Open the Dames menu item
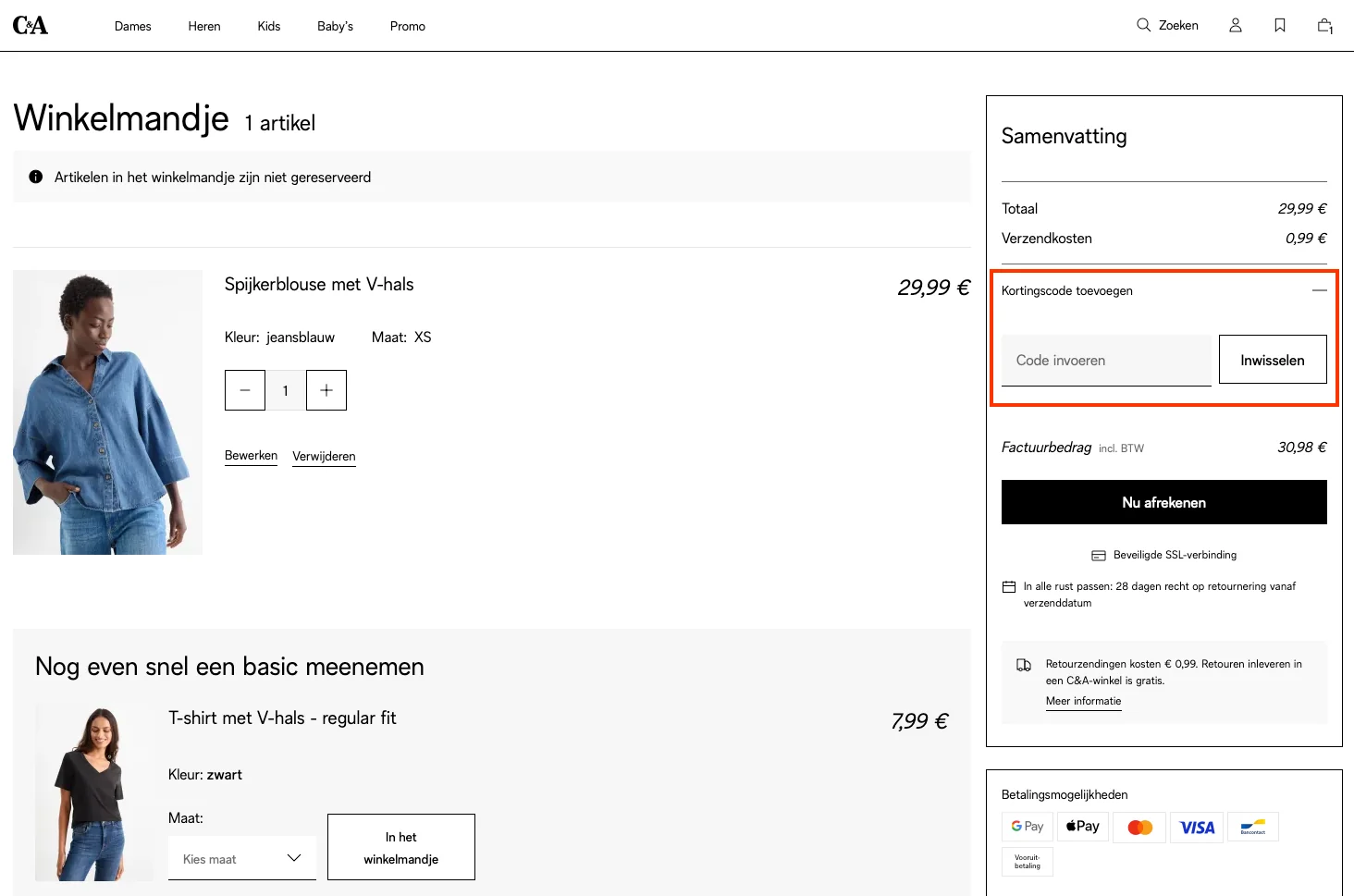1354x896 pixels. (x=132, y=26)
